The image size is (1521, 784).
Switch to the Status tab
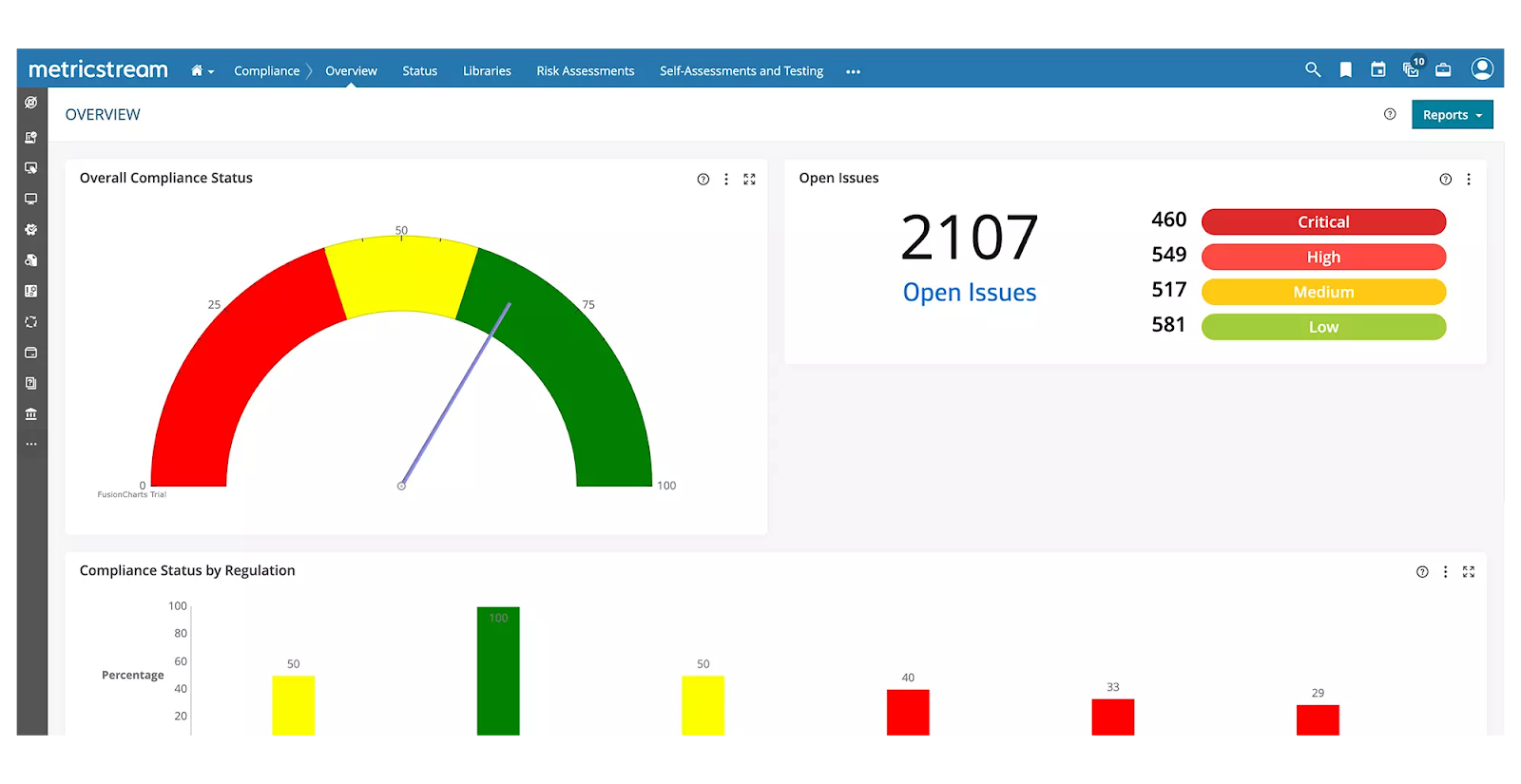[419, 71]
